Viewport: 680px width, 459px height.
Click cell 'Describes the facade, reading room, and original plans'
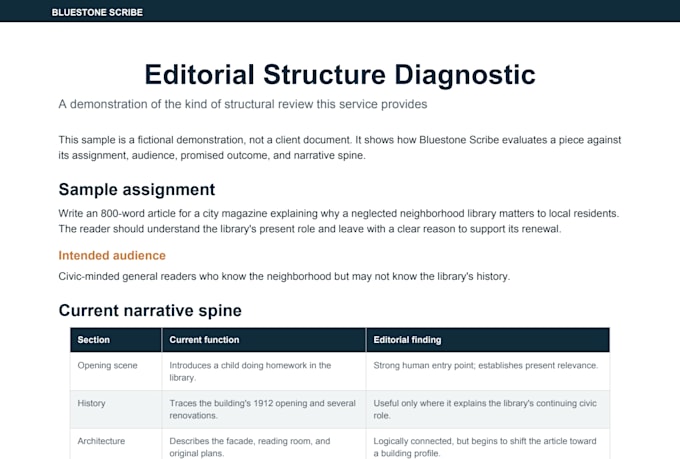click(264, 444)
